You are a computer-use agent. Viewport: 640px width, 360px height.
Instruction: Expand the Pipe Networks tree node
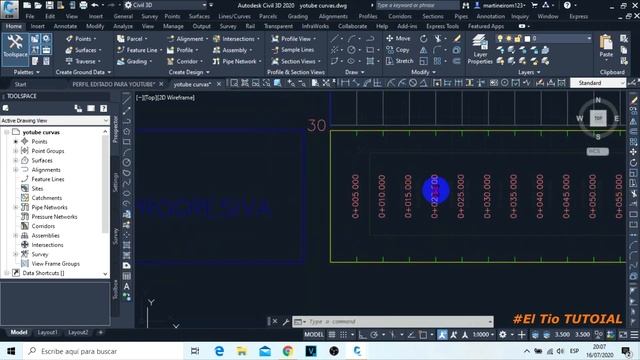pos(16,207)
